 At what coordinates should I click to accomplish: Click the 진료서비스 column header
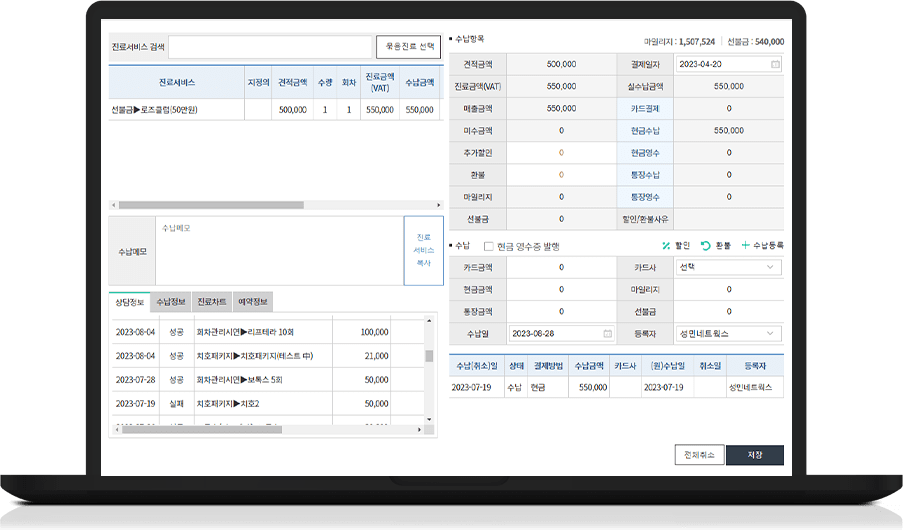tap(177, 82)
